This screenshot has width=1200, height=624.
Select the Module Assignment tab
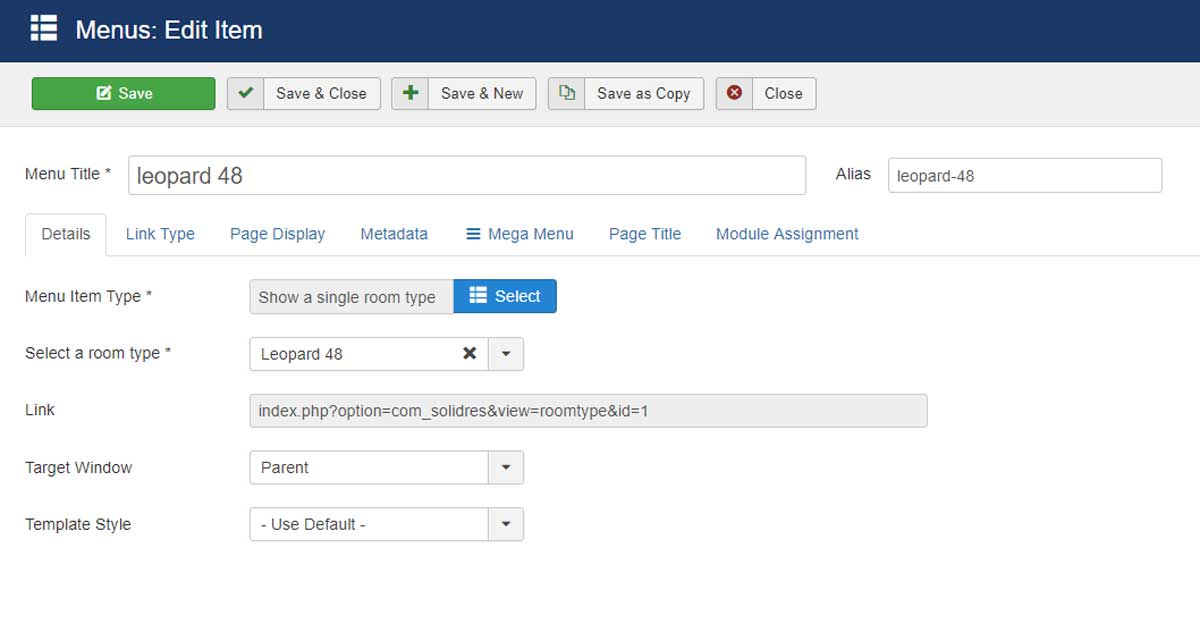[x=787, y=234]
